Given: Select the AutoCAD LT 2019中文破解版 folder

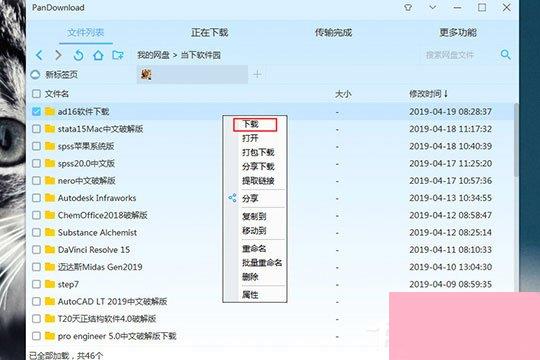Looking at the screenshot, I should (x=112, y=301).
